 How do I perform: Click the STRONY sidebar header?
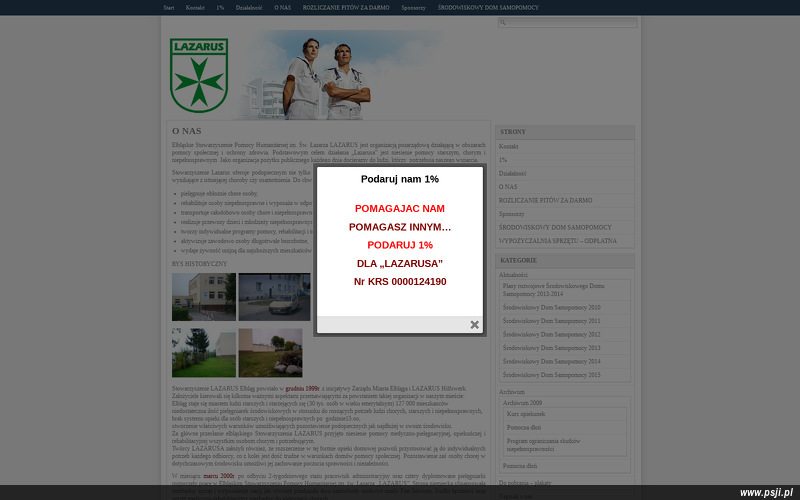[565, 132]
